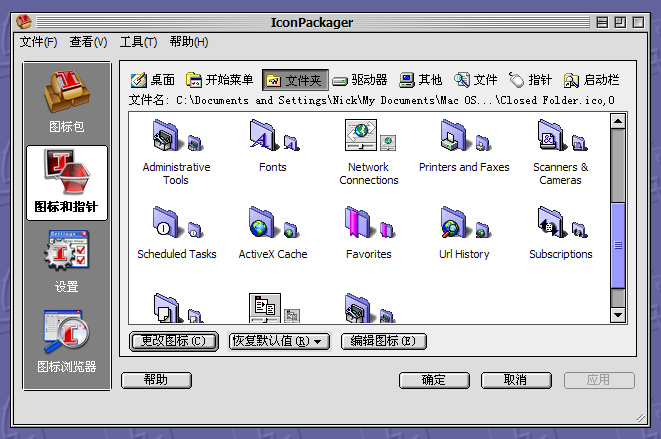Open the 文件(F) menu

click(38, 42)
